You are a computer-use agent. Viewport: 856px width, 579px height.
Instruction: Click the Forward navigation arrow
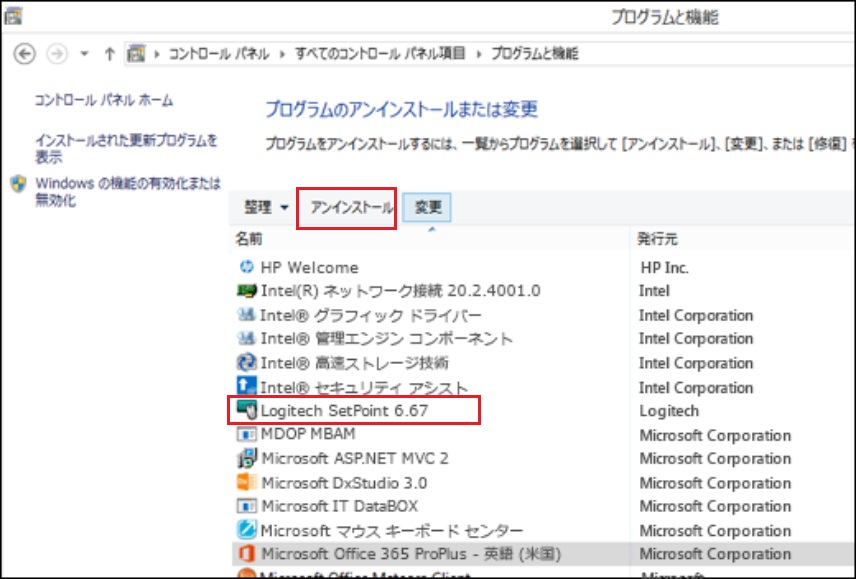click(x=56, y=54)
